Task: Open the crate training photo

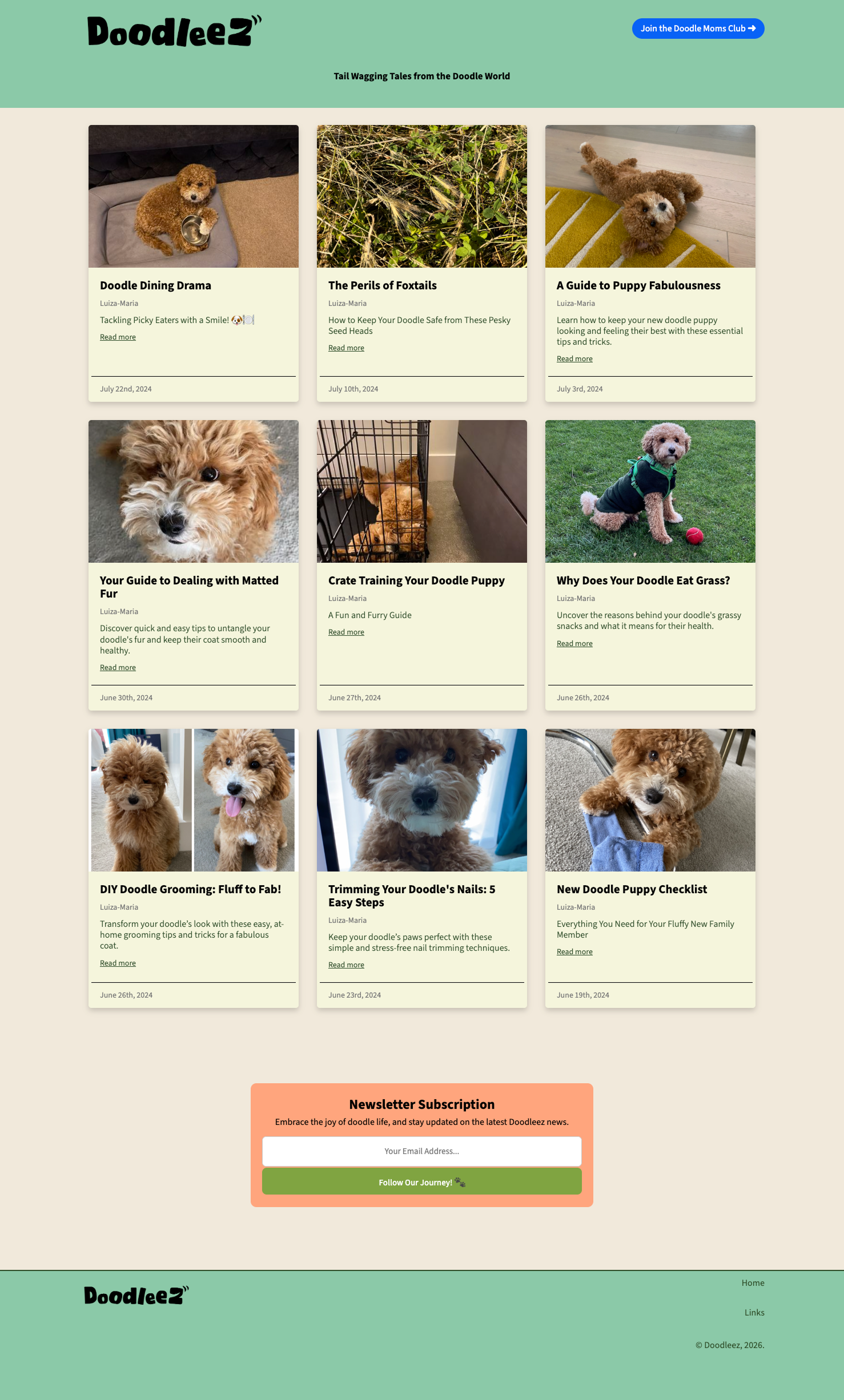Action: (422, 491)
